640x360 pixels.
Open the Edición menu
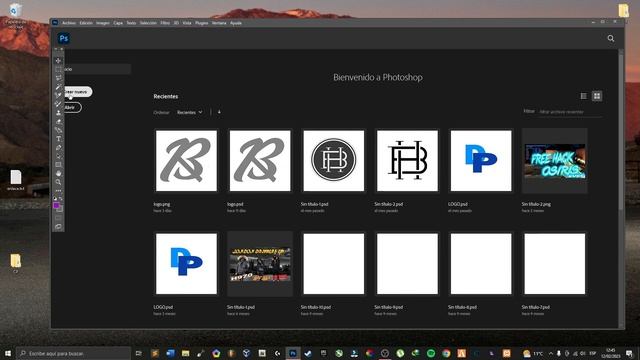[x=86, y=23]
